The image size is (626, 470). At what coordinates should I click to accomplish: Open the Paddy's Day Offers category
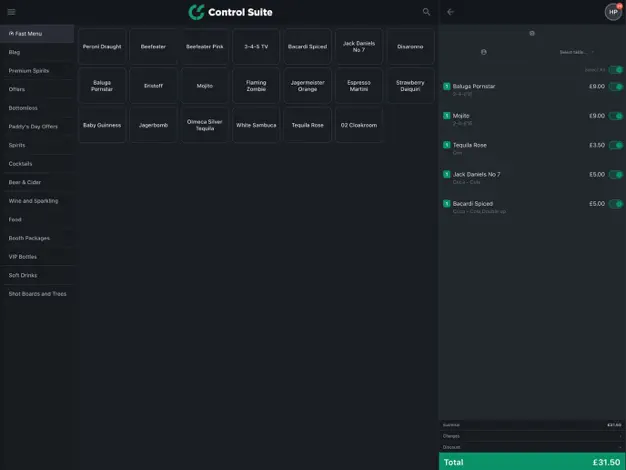37,127
